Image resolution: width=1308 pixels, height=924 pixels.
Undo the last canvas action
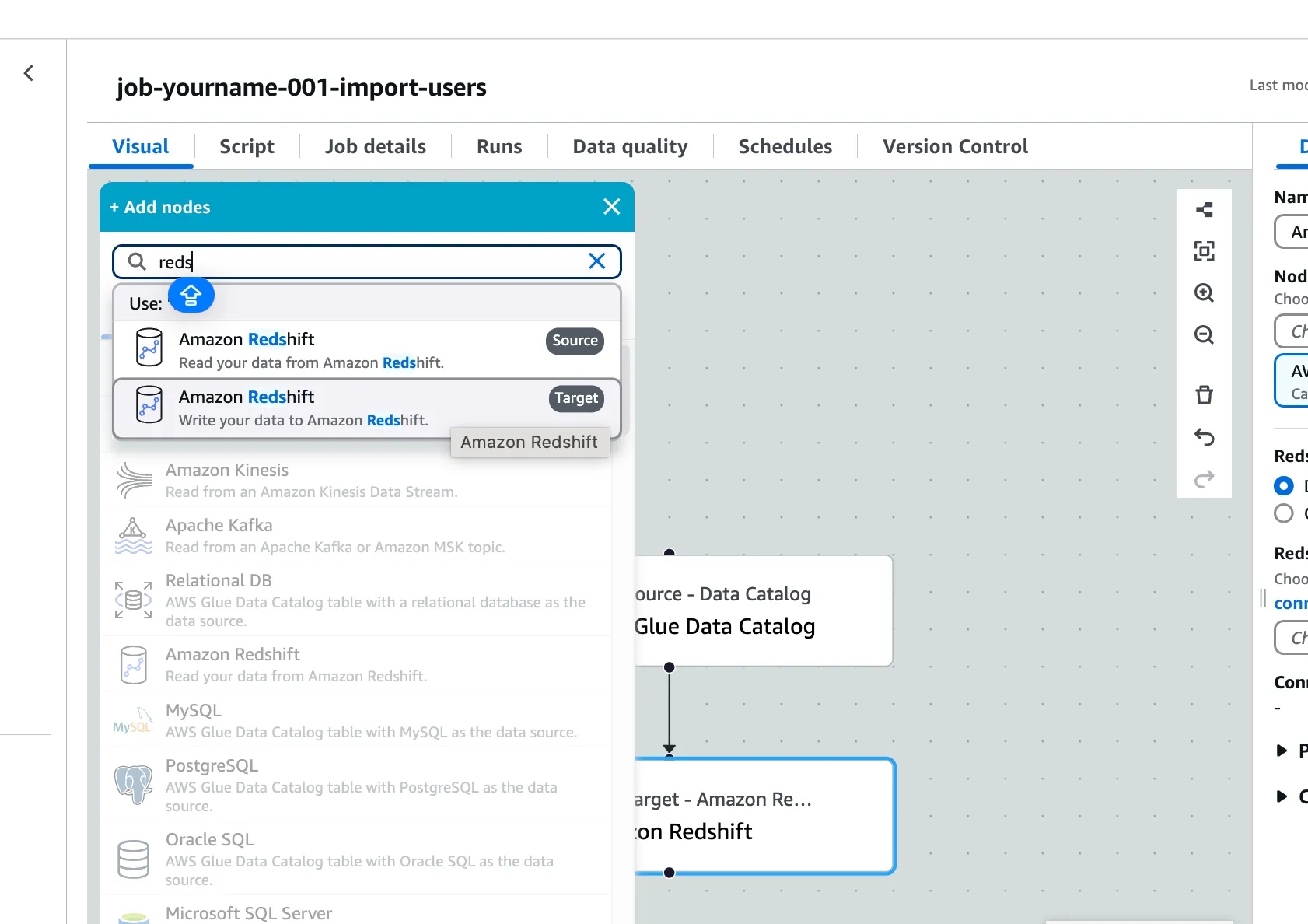(x=1204, y=437)
